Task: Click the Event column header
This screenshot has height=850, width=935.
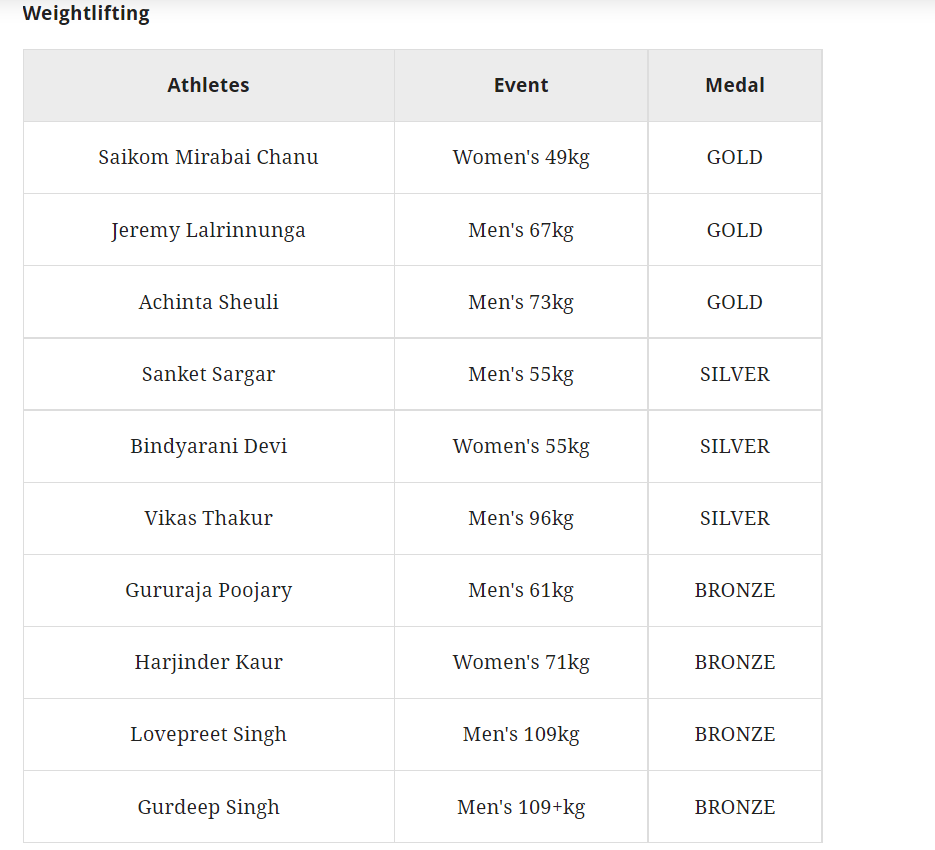Action: tap(521, 85)
